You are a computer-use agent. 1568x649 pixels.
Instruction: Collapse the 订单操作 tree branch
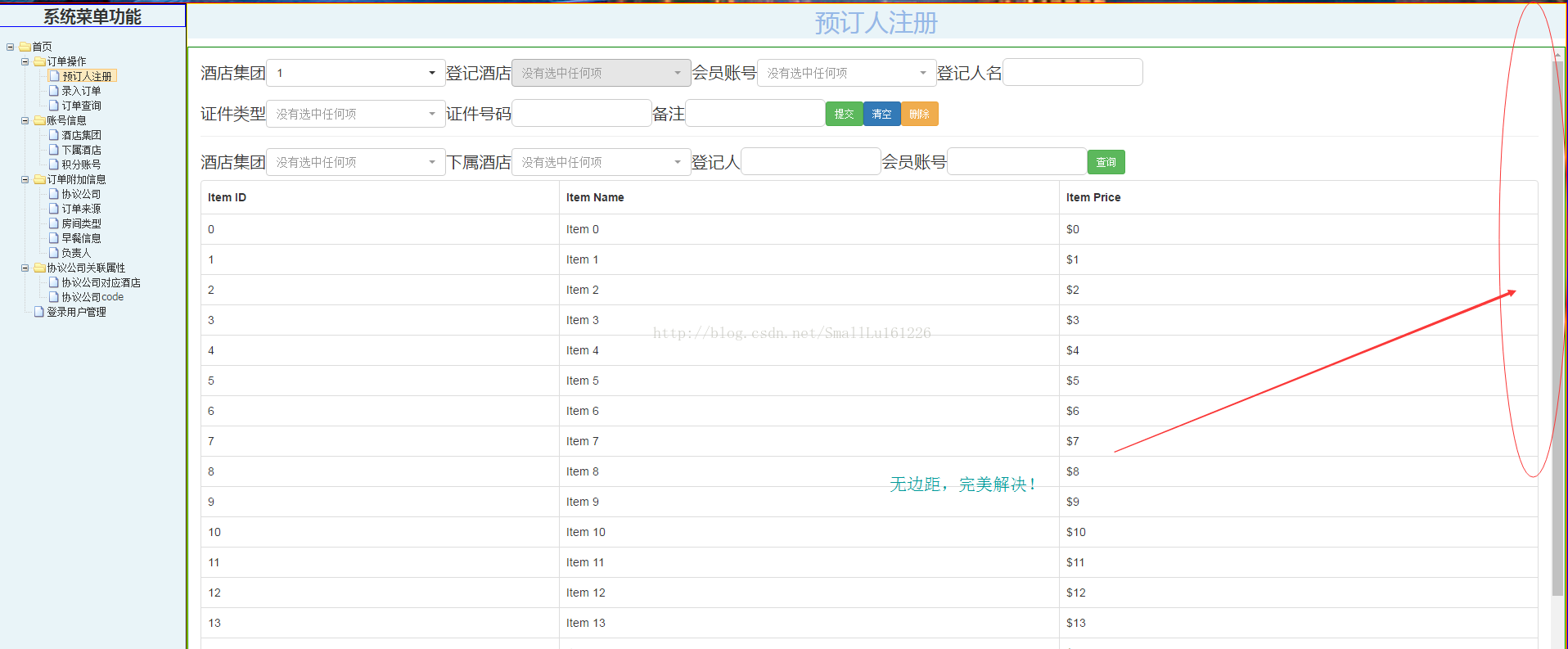[25, 61]
